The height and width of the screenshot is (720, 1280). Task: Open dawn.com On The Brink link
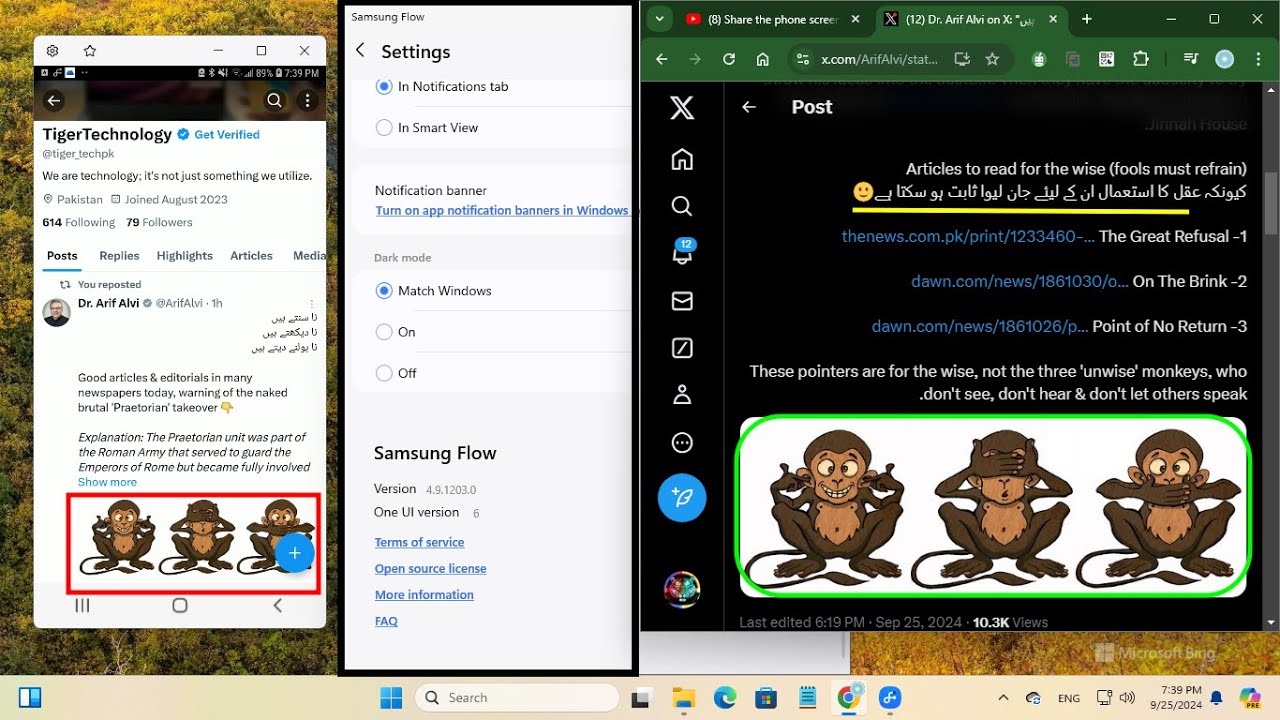pos(1020,282)
